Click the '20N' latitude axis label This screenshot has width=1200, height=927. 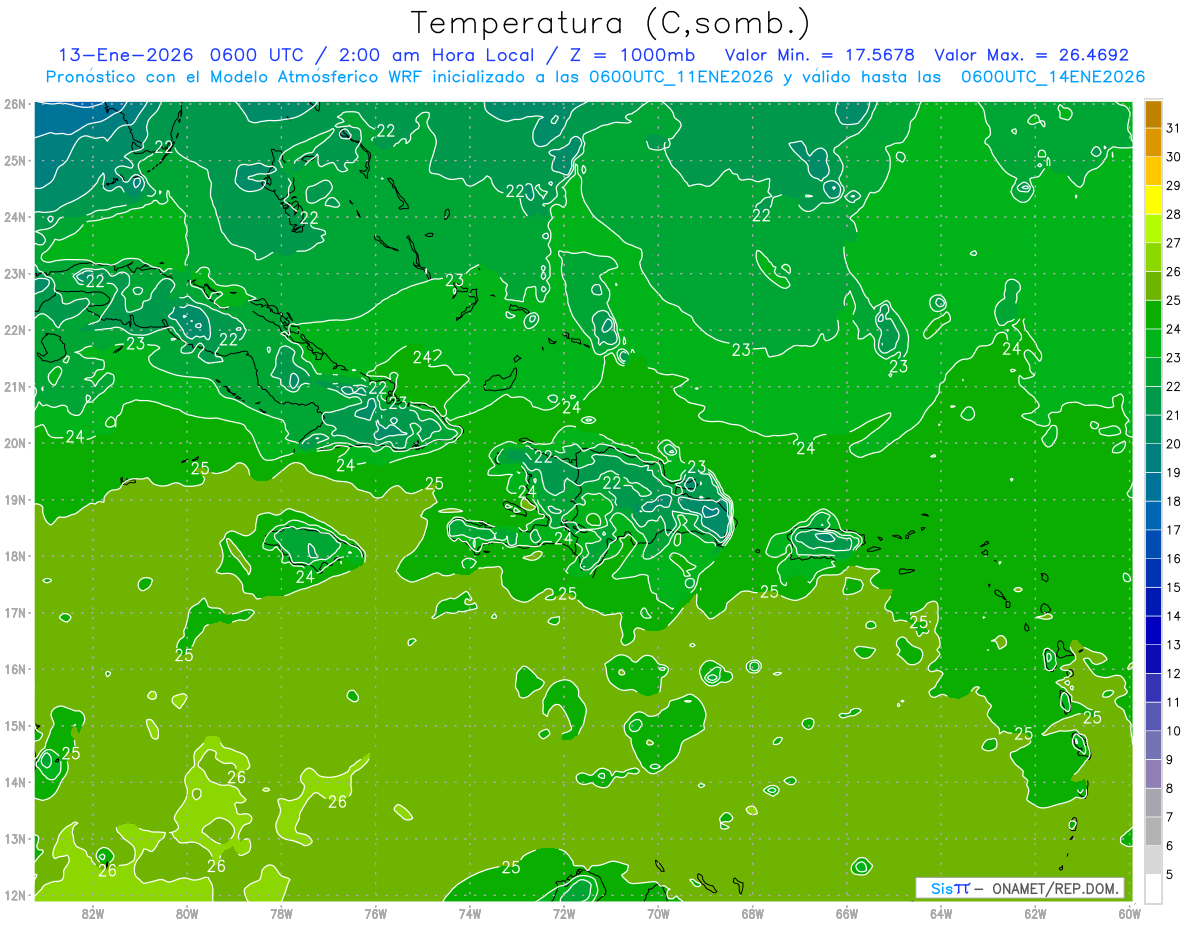coord(15,443)
